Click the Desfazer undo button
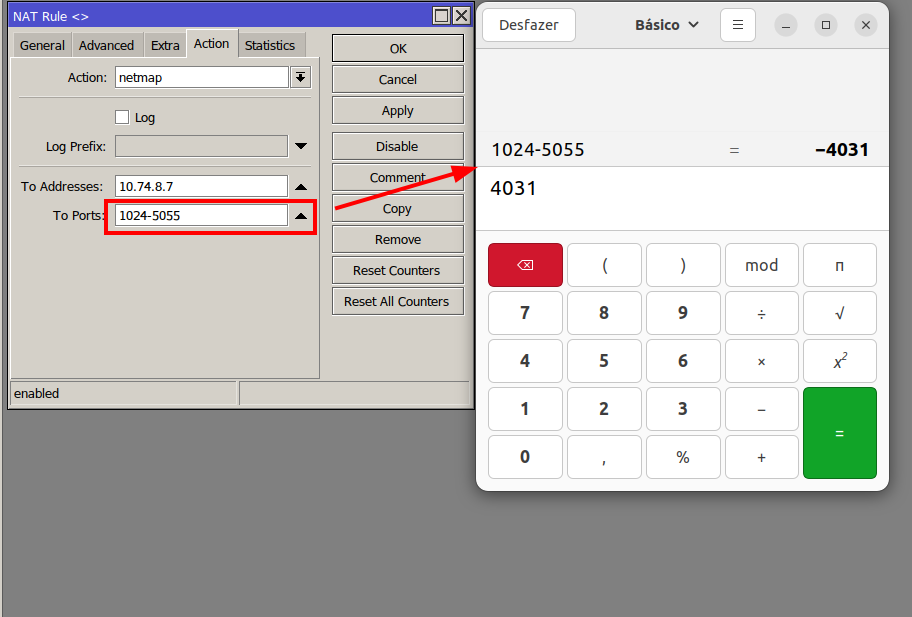 pos(529,25)
